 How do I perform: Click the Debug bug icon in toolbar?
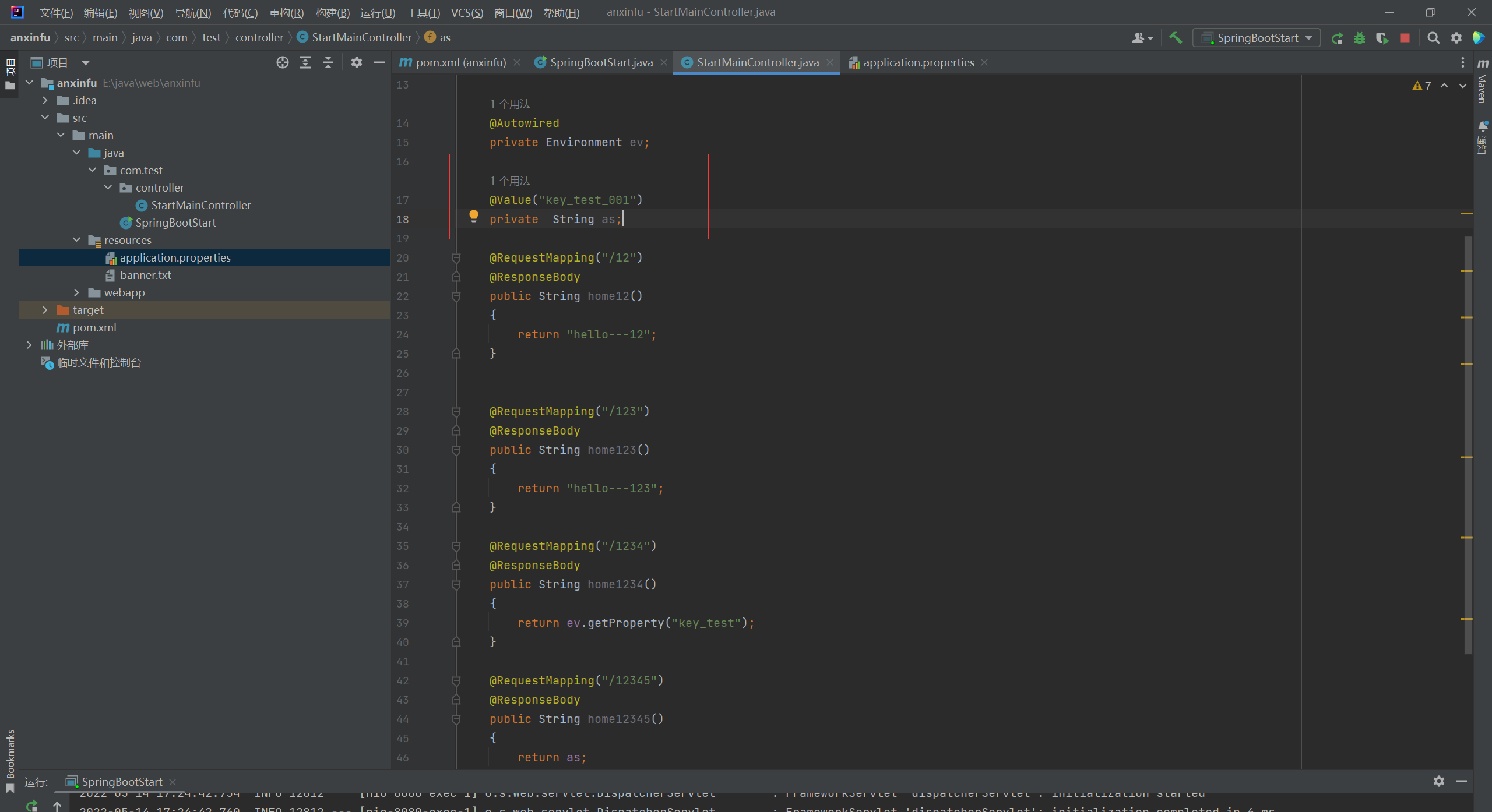(x=1360, y=38)
